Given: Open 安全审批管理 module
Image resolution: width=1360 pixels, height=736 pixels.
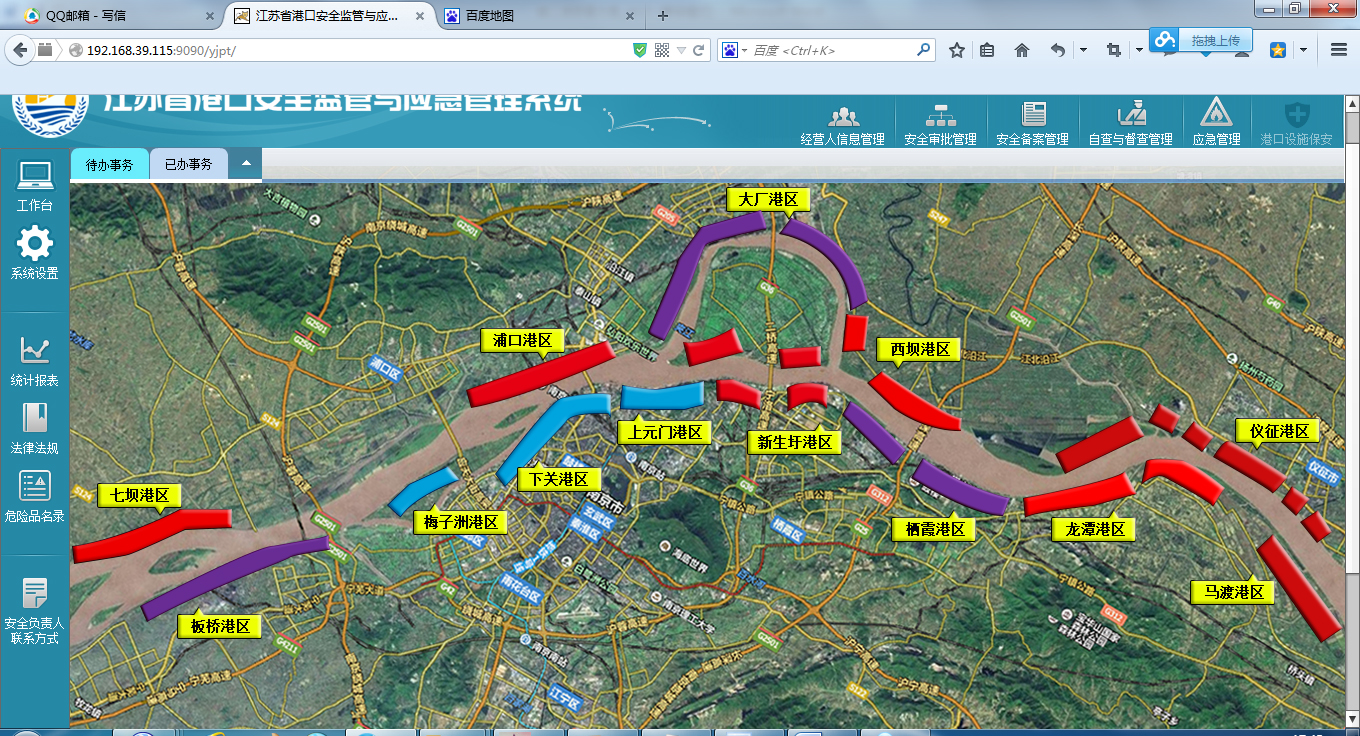Looking at the screenshot, I should tap(939, 118).
